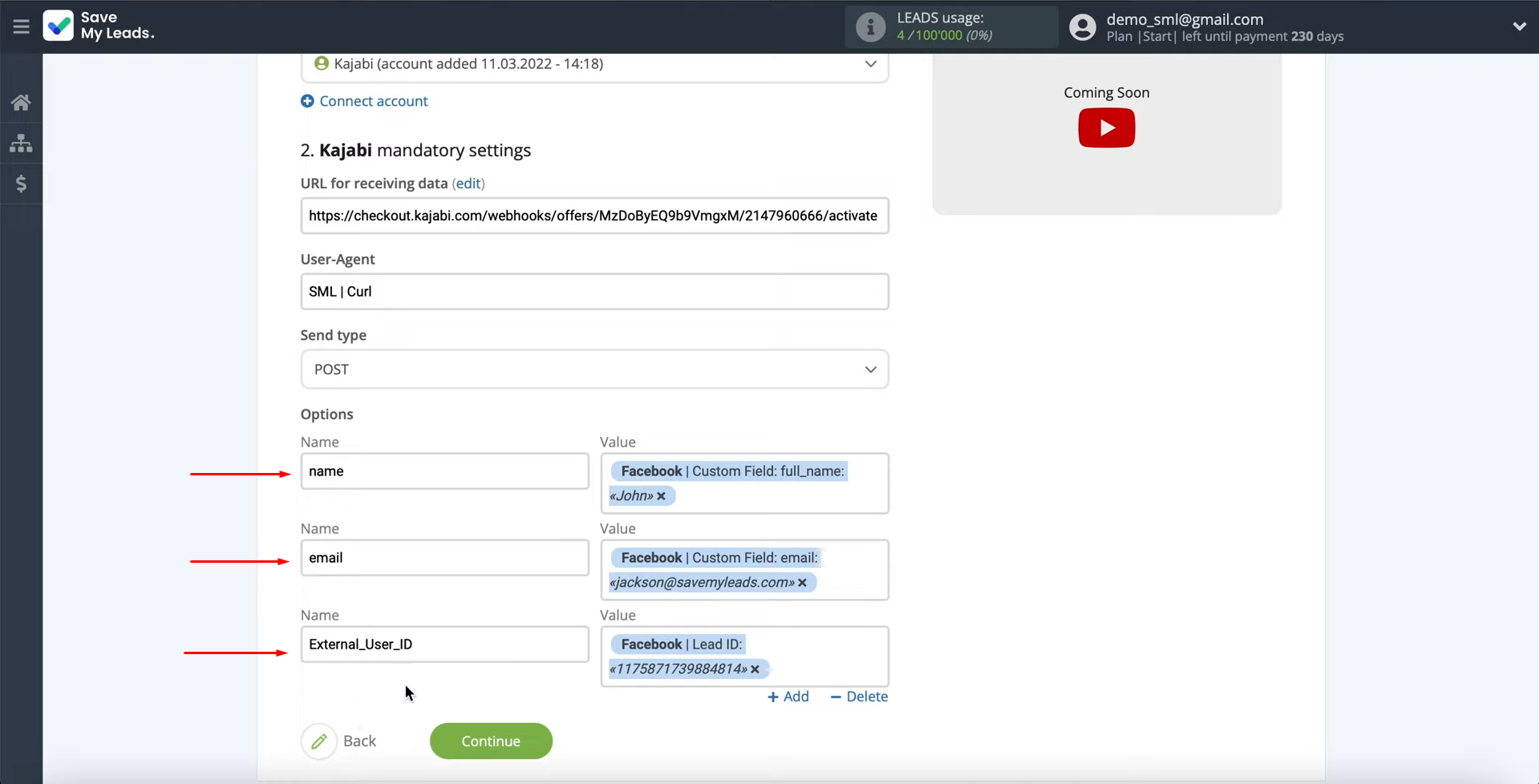
Task: Open the hamburger menu
Action: (21, 26)
